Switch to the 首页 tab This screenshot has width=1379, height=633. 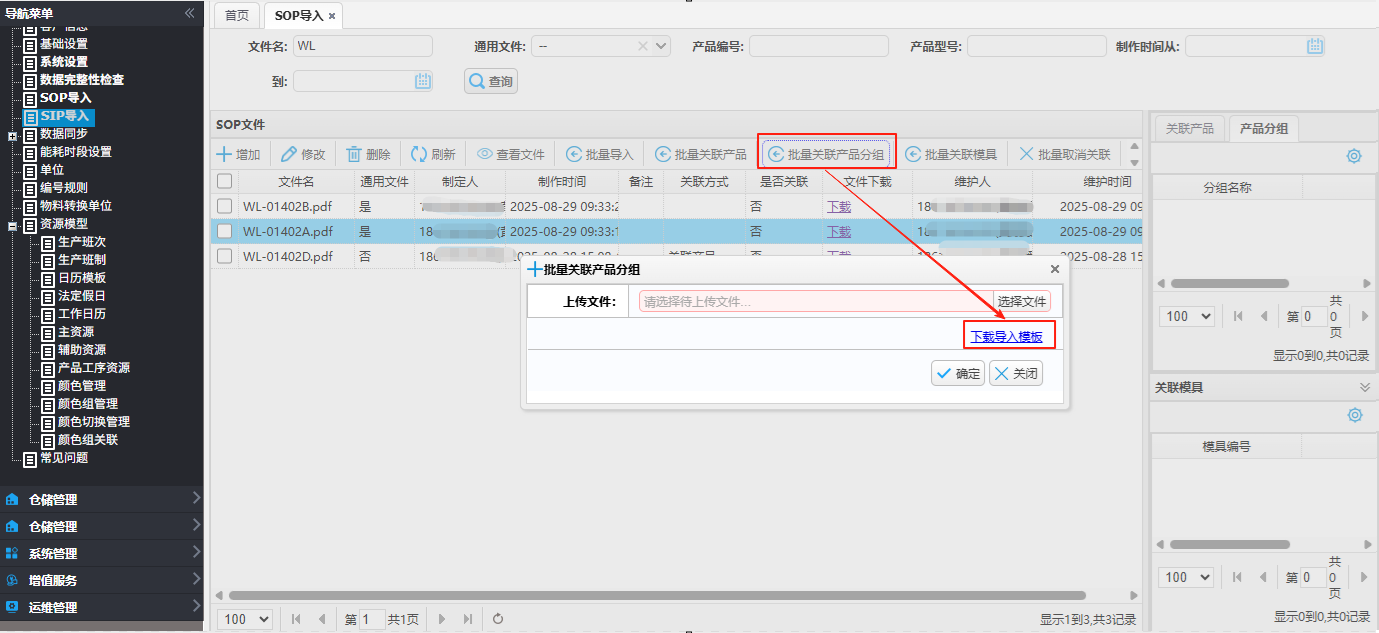point(237,15)
